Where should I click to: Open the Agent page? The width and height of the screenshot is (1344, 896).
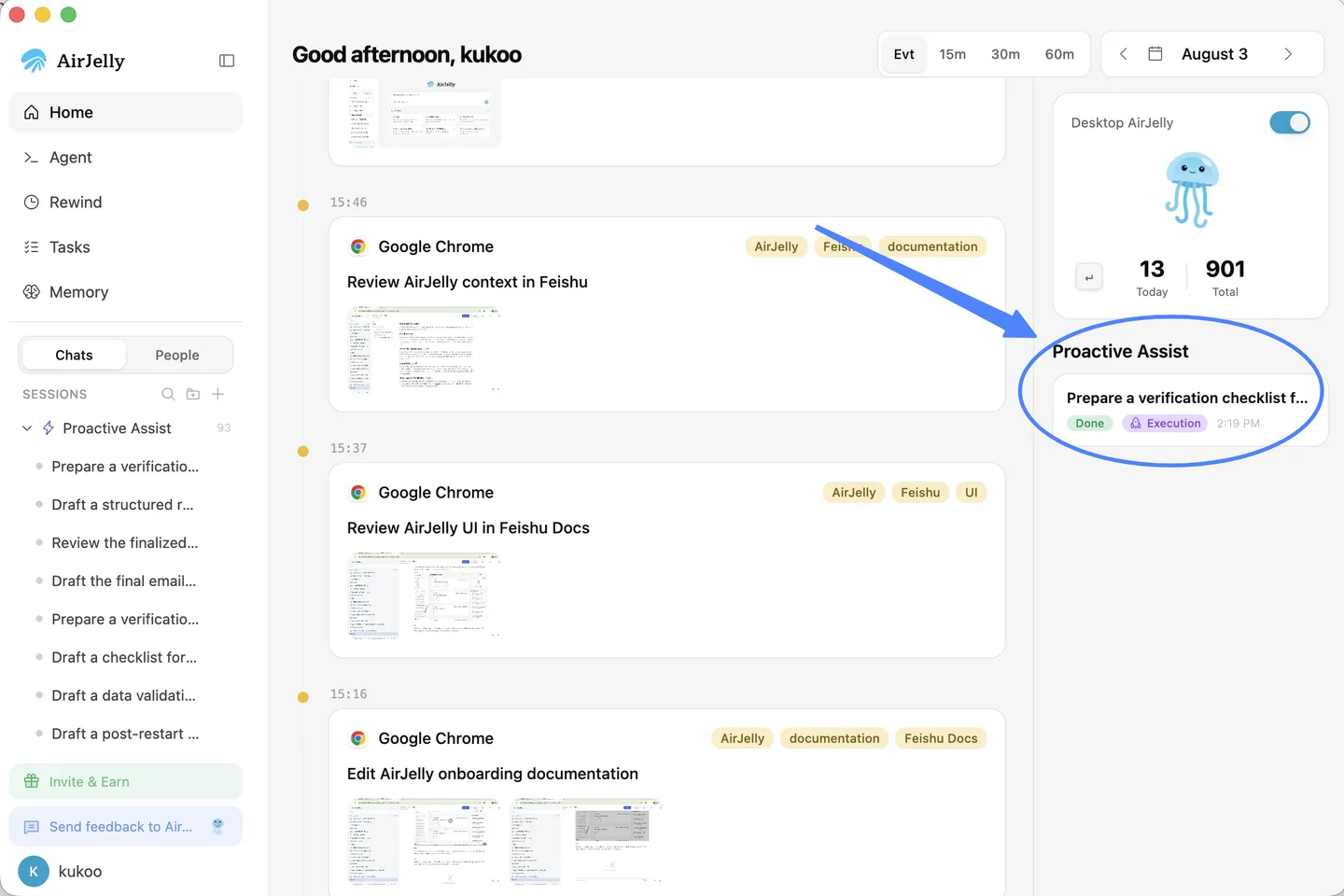[x=126, y=158]
